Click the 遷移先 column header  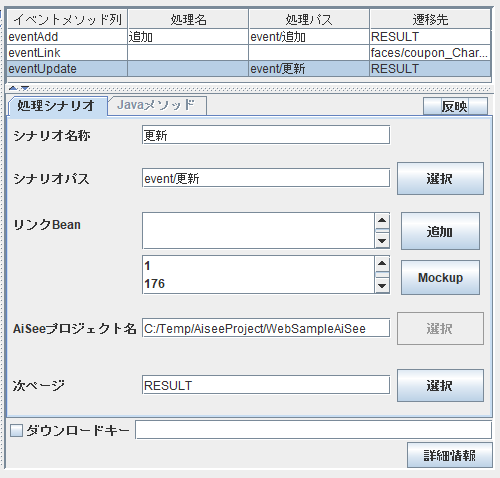(430, 19)
